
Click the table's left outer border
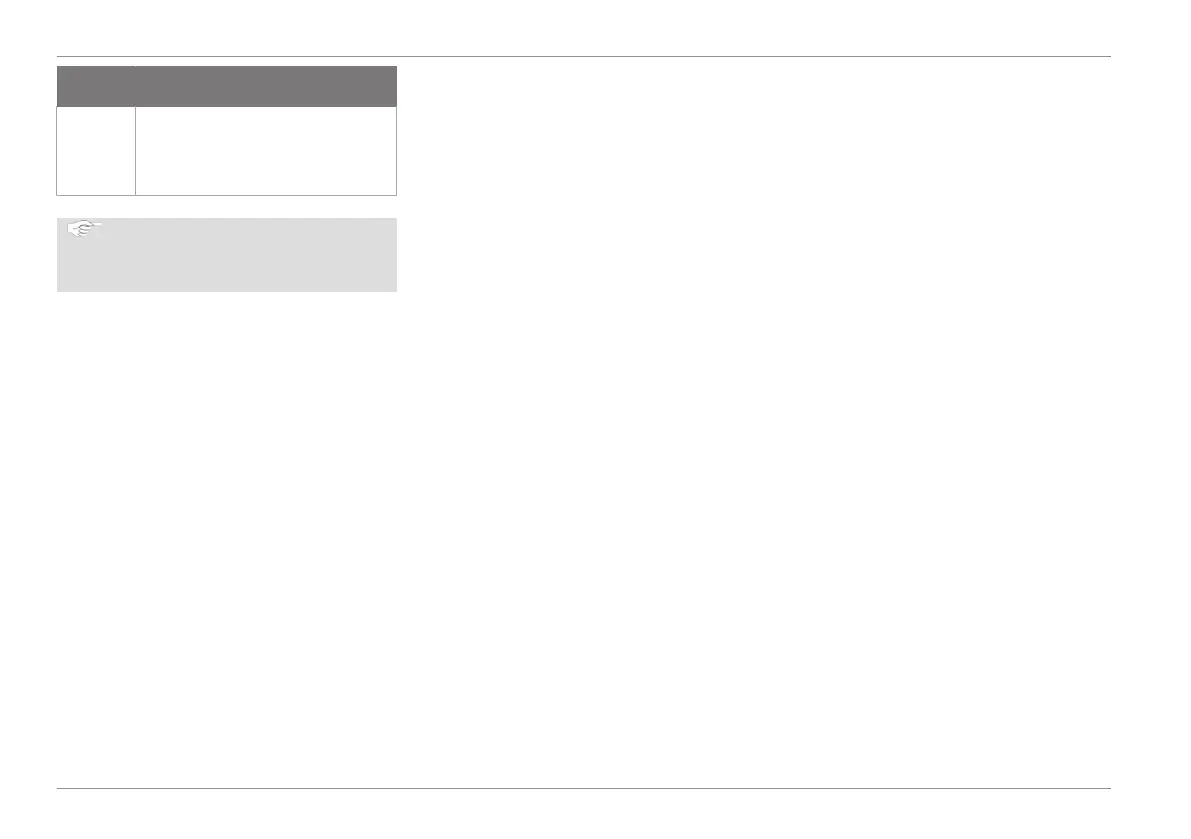pyautogui.click(x=57, y=150)
